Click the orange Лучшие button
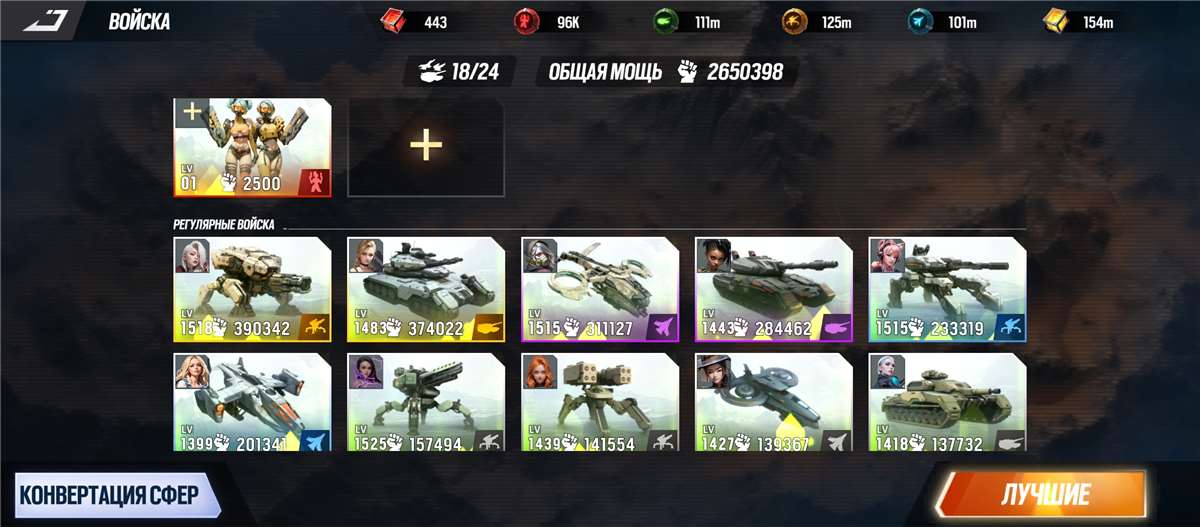Image resolution: width=1200 pixels, height=527 pixels. [1044, 495]
